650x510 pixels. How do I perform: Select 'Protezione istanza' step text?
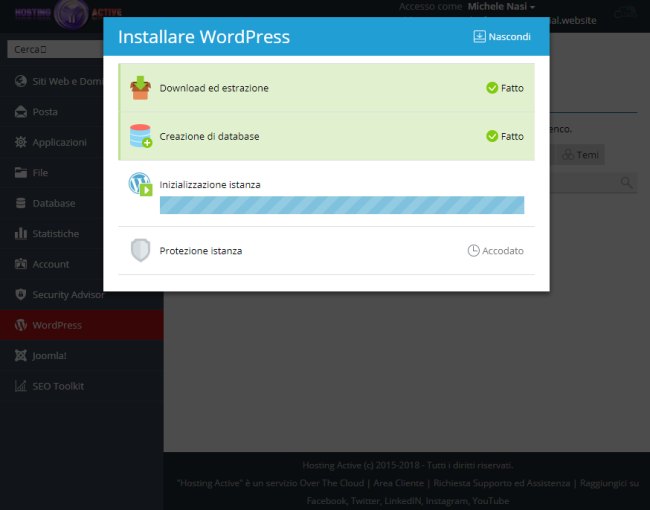[201, 251]
